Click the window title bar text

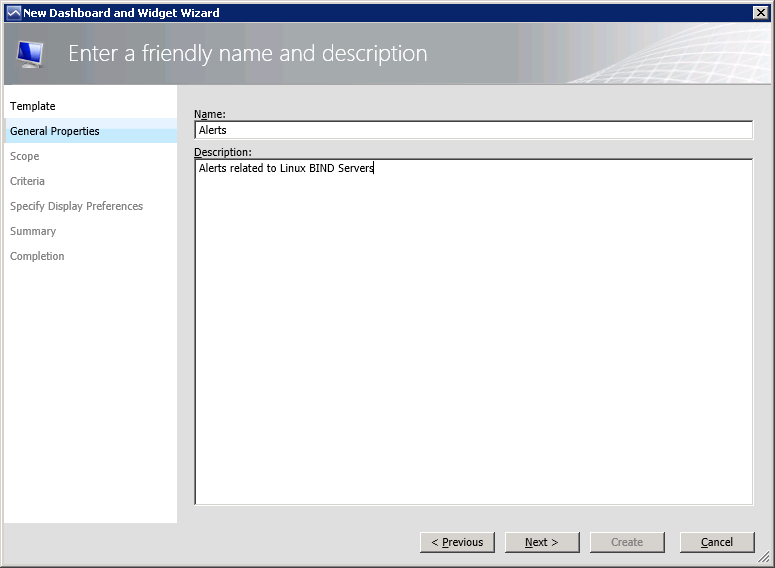coord(121,13)
